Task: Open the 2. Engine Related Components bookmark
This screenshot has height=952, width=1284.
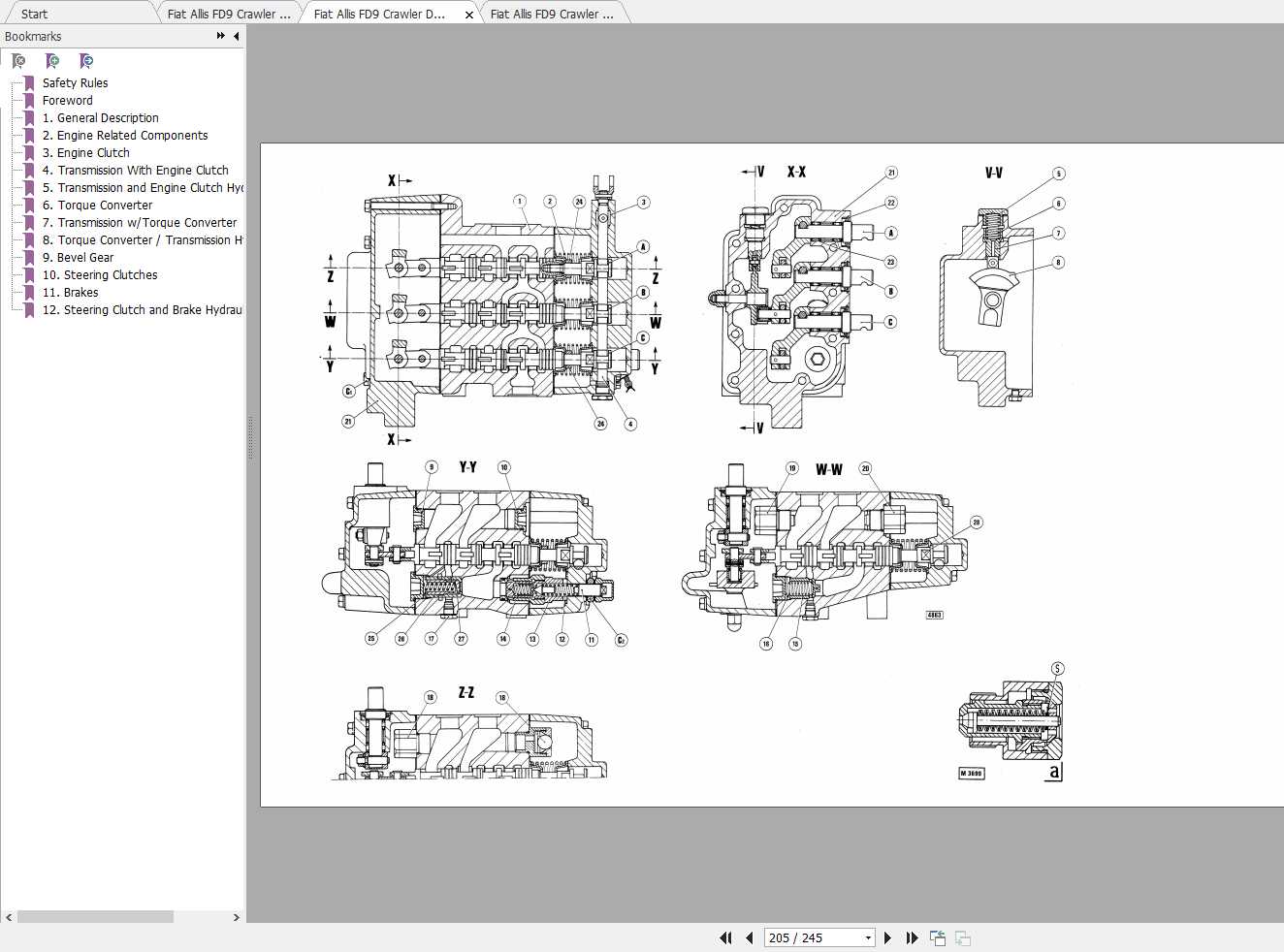Action: tap(124, 136)
